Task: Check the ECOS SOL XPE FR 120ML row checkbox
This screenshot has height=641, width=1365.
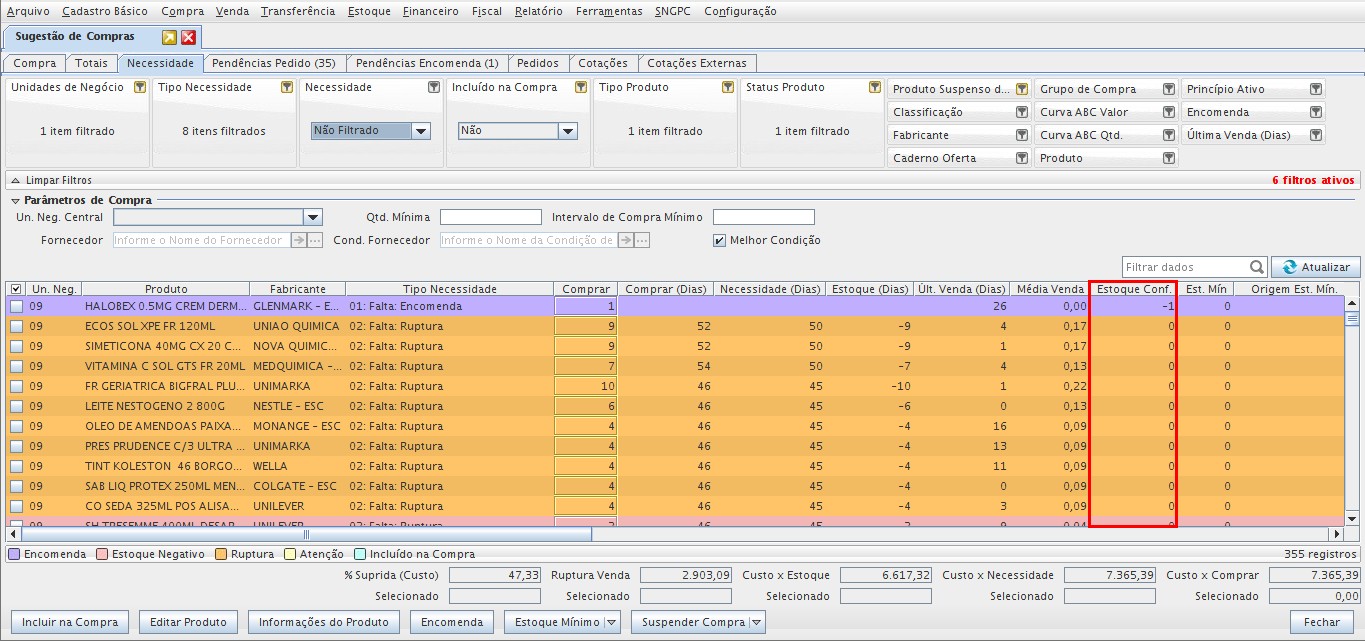Action: (x=16, y=326)
